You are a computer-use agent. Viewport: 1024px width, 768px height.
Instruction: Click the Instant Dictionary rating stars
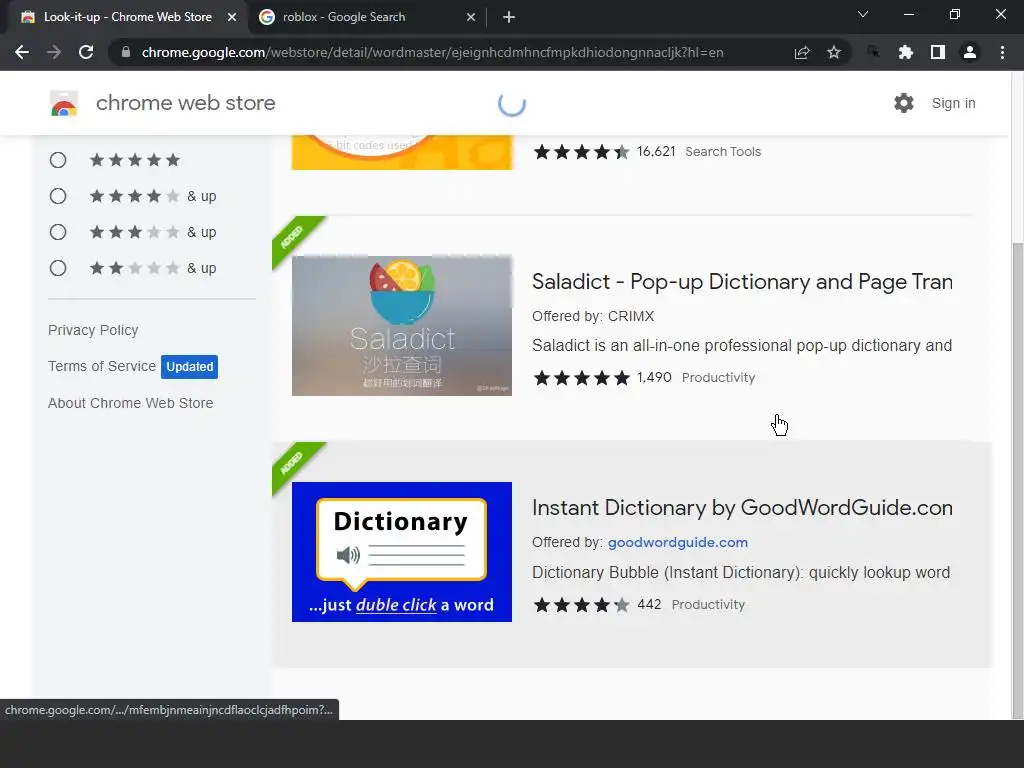(x=581, y=604)
